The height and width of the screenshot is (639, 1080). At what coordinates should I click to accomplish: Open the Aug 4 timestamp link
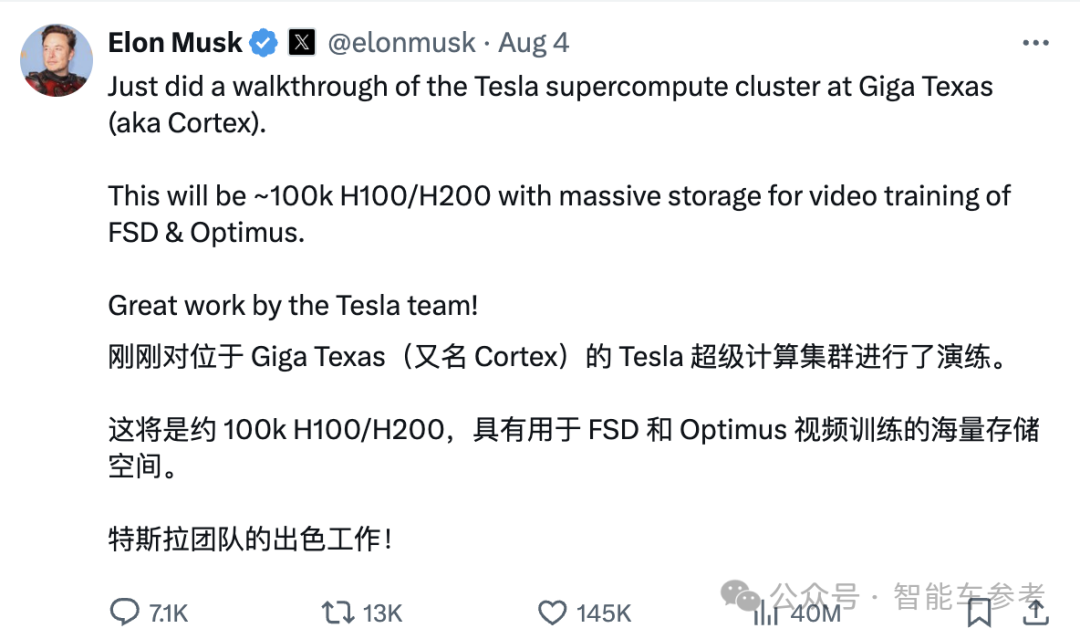point(533,43)
